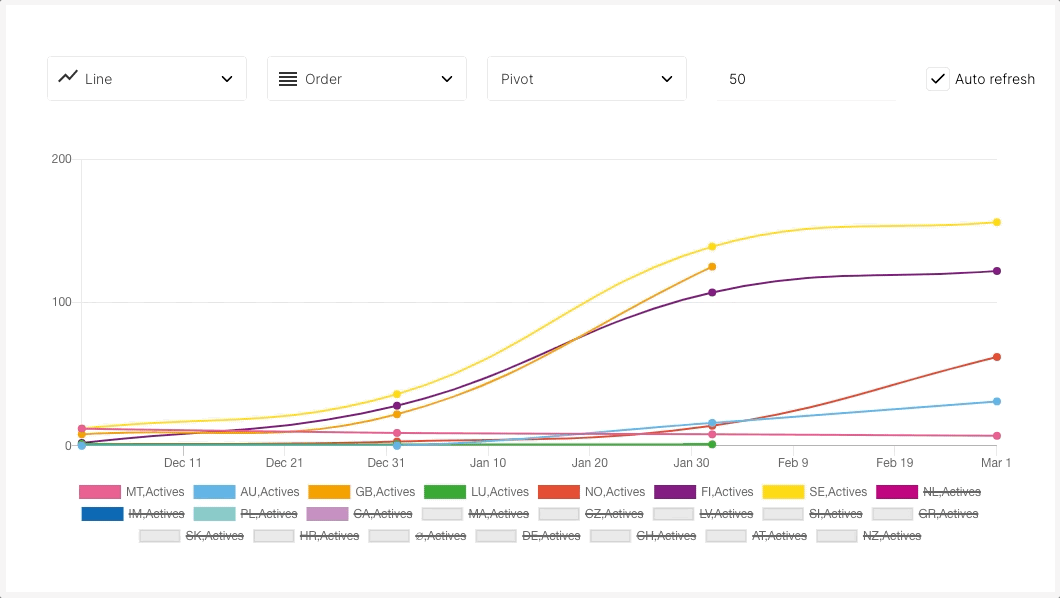Show the hidden NL,Actives series
Screen dimensions: 1060x598
point(951,492)
